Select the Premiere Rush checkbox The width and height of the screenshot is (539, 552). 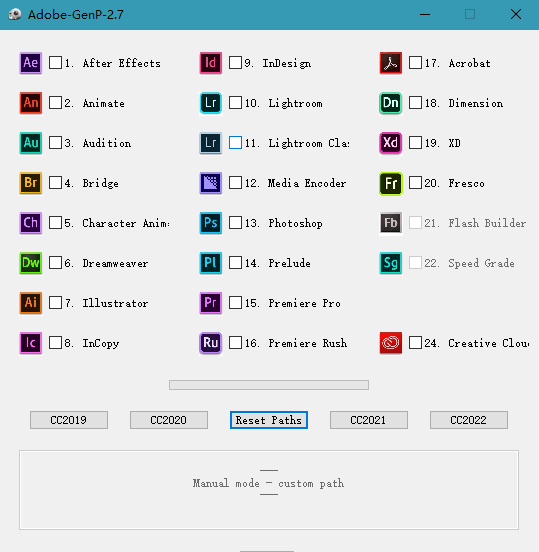[235, 343]
